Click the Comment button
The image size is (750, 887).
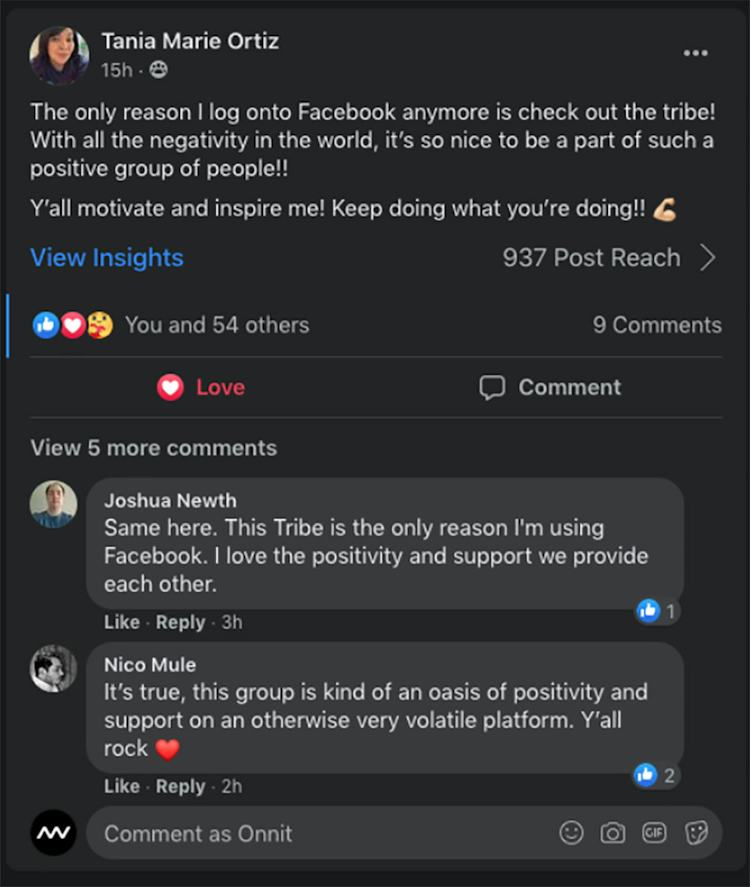point(550,388)
